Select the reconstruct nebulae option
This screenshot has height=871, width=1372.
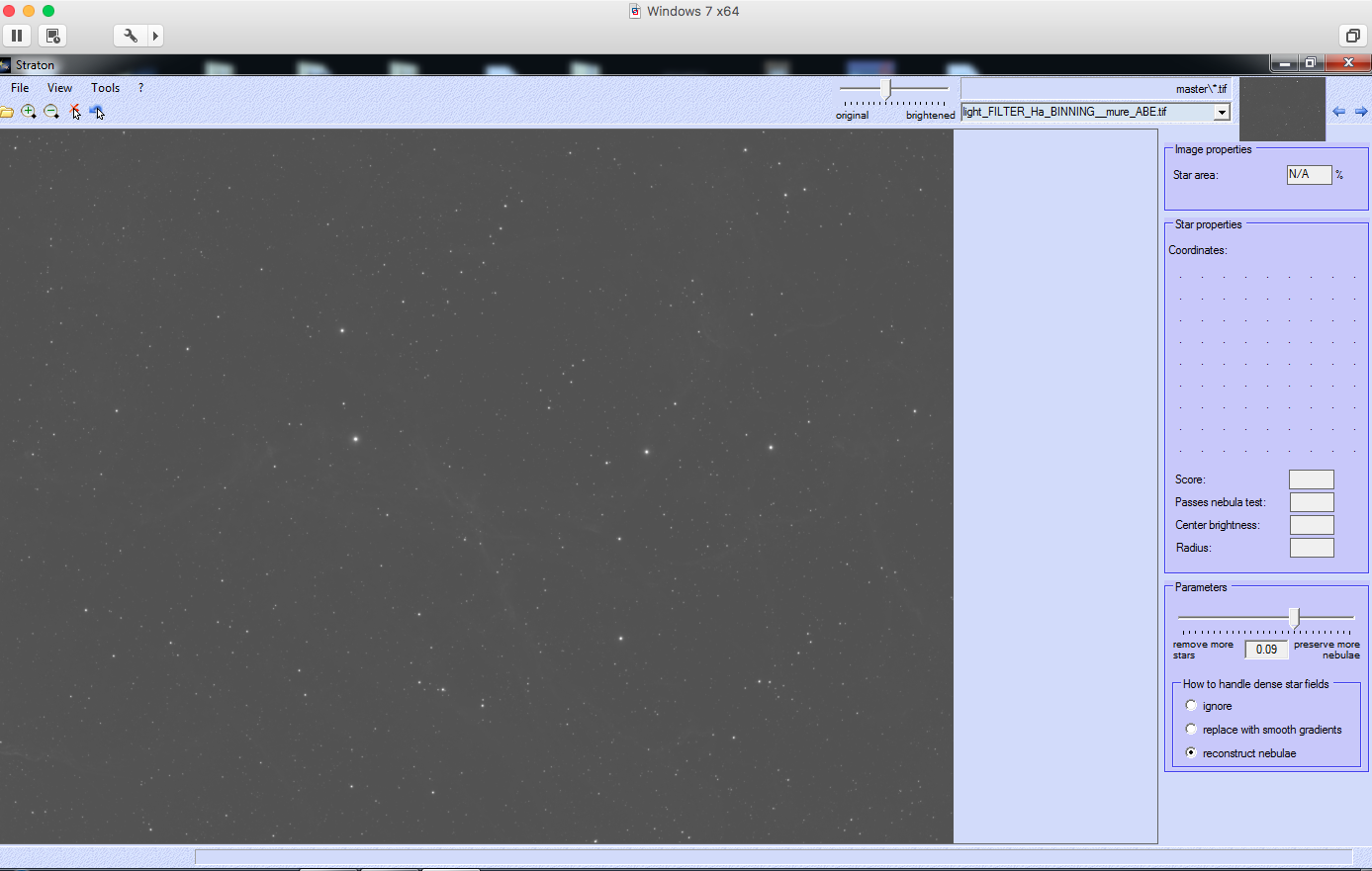1191,753
